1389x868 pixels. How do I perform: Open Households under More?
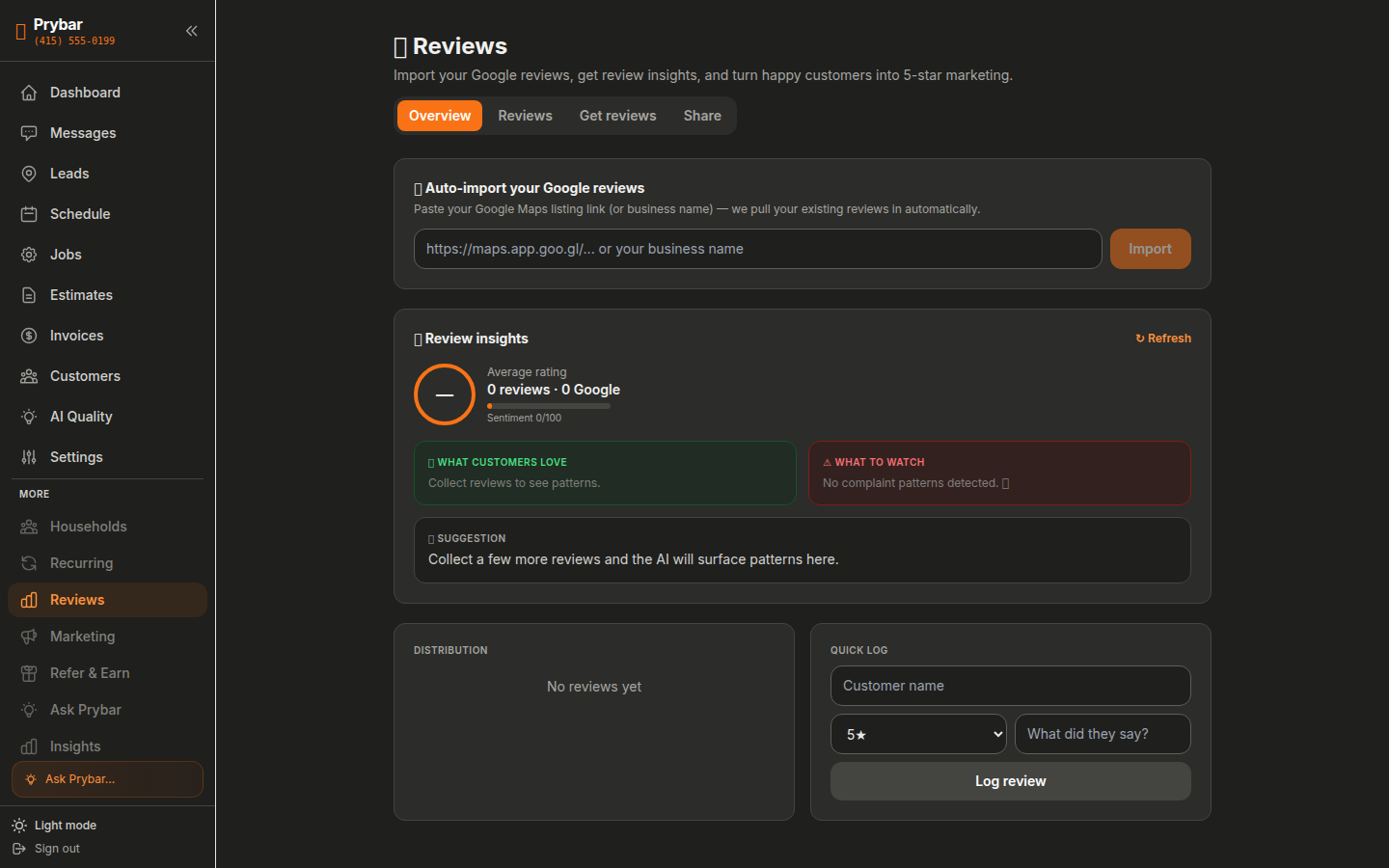pos(107,527)
